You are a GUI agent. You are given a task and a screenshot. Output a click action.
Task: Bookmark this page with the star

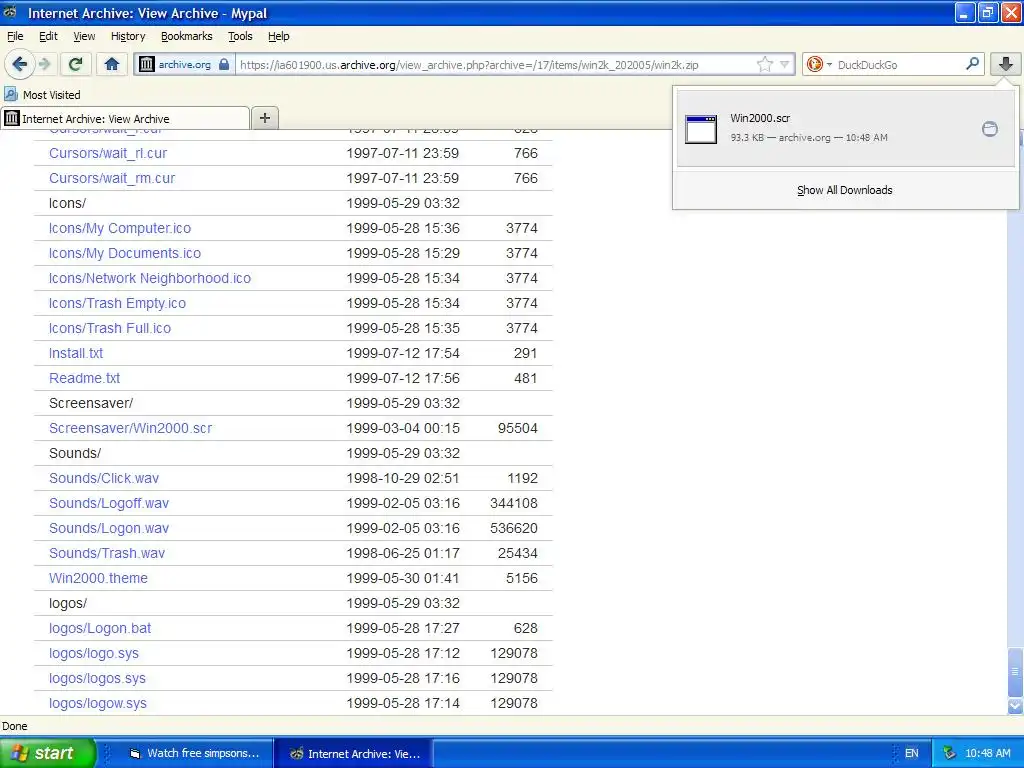[x=765, y=64]
